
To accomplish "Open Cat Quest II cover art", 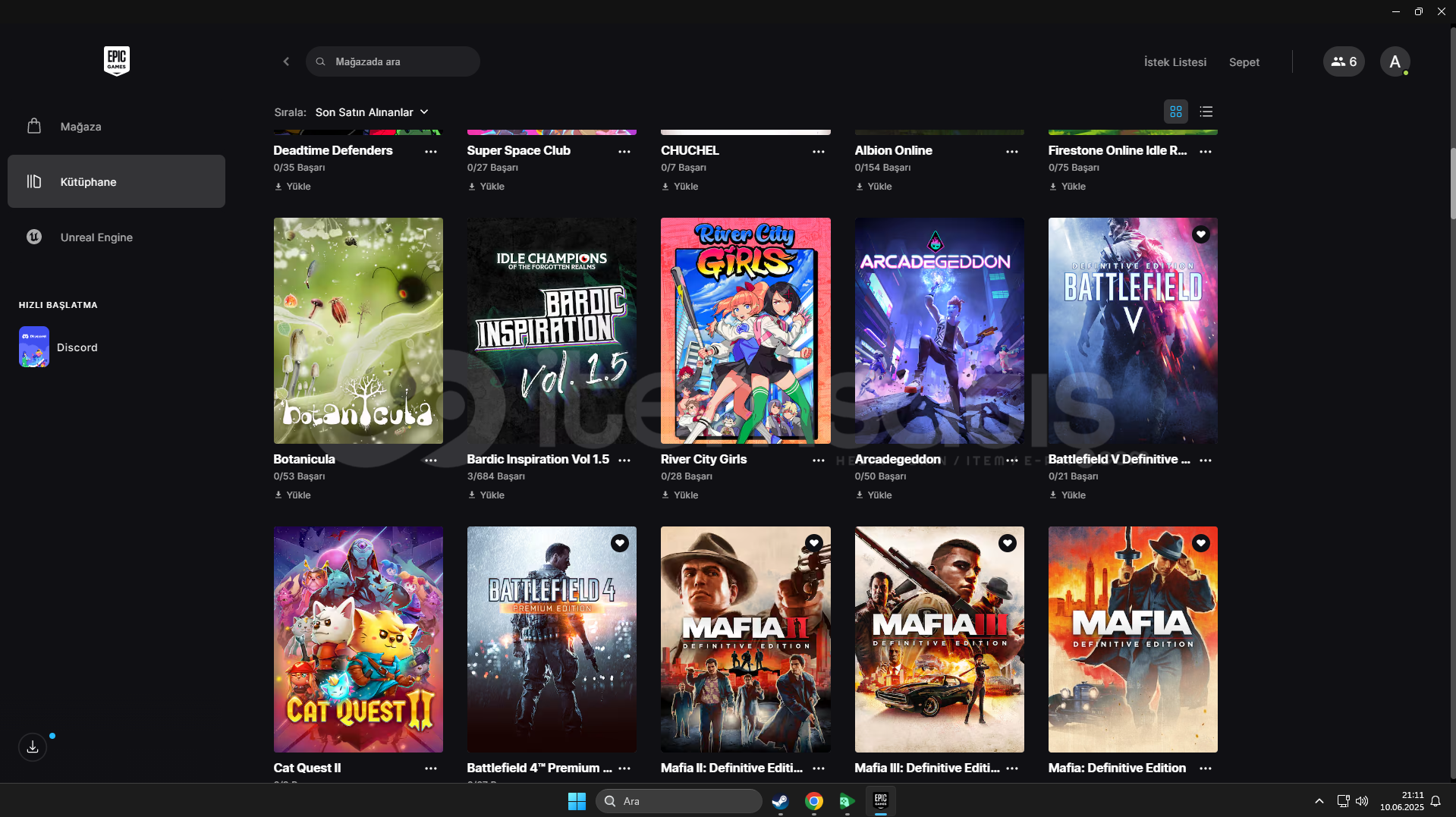I will [x=358, y=639].
